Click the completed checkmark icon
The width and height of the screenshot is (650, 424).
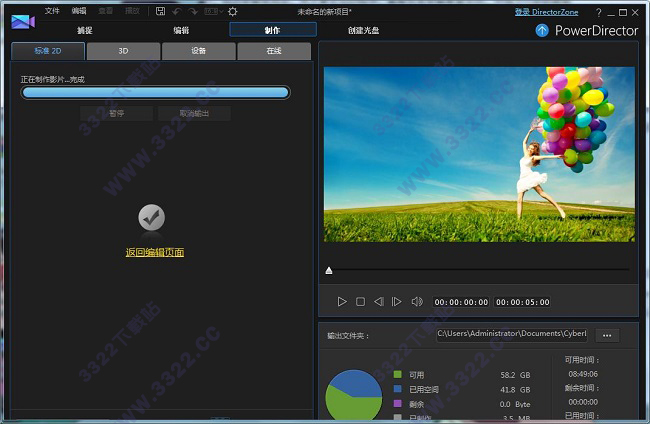(151, 217)
